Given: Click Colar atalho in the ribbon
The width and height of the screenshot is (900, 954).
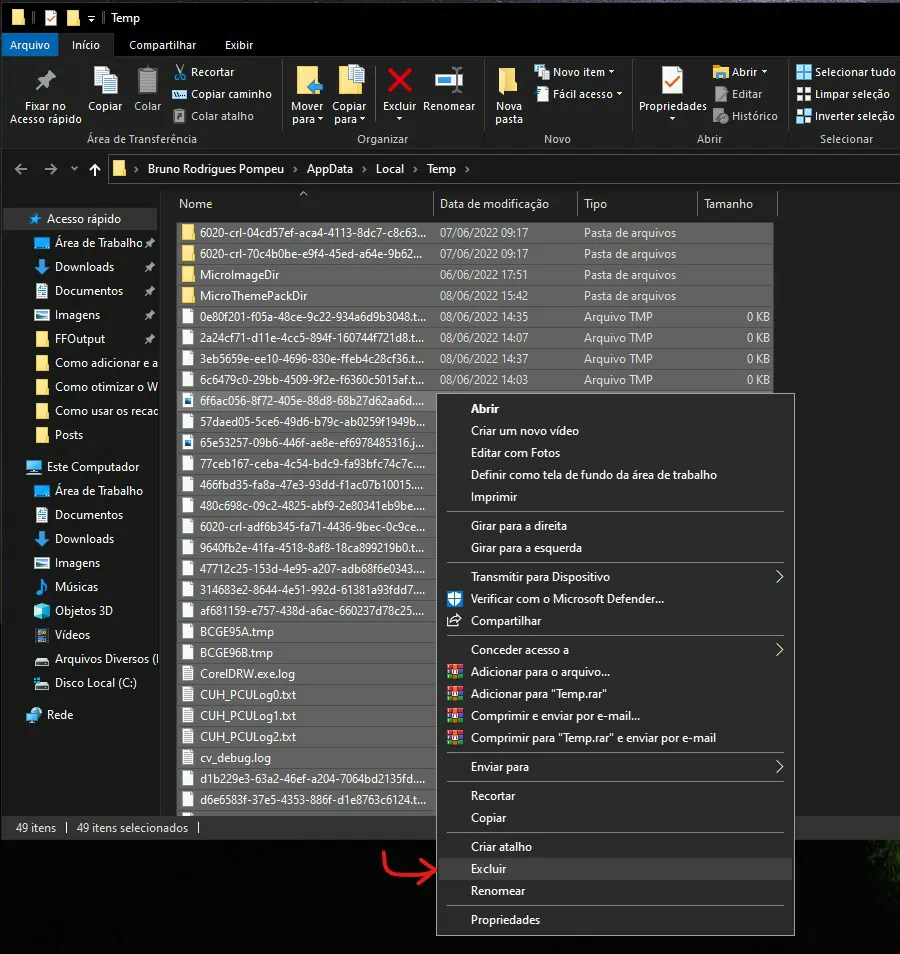Looking at the screenshot, I should pyautogui.click(x=214, y=116).
